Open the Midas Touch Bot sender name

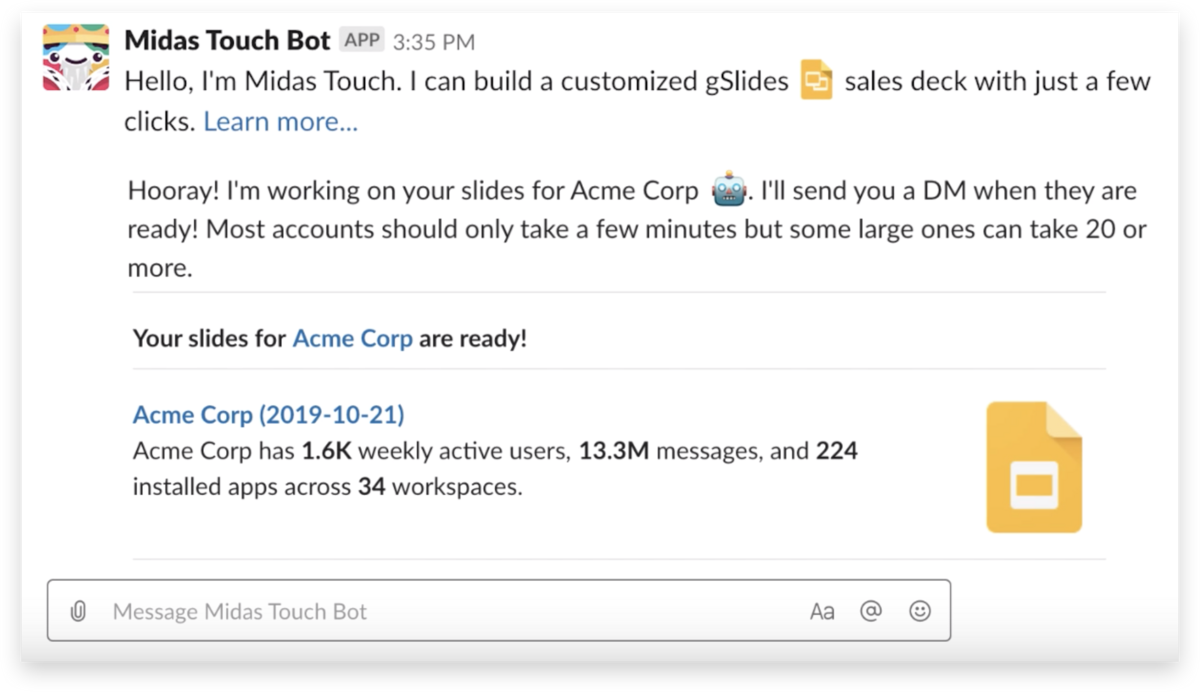[x=227, y=41]
